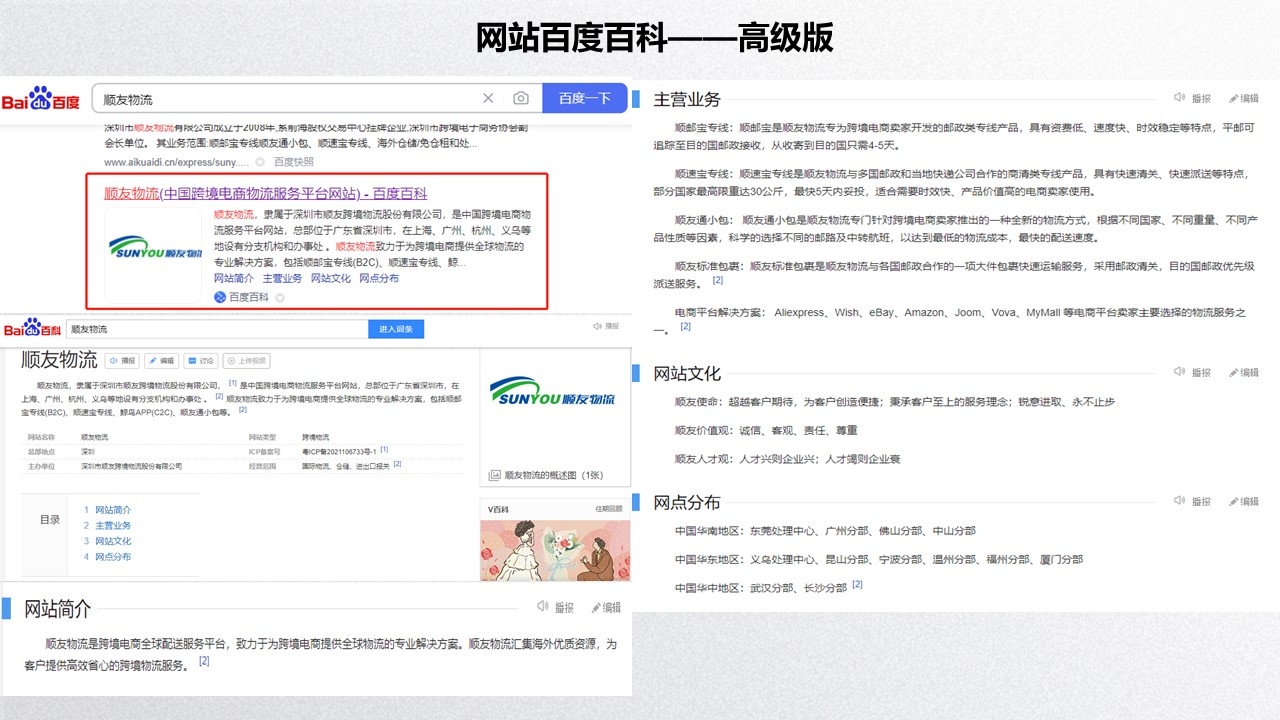This screenshot has height=720, width=1280.
Task: Select the 顺友价值观 line text
Action: 766,430
